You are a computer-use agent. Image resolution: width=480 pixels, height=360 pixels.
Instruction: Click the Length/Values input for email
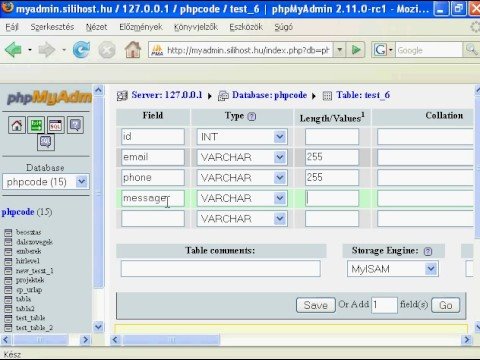[332, 157]
